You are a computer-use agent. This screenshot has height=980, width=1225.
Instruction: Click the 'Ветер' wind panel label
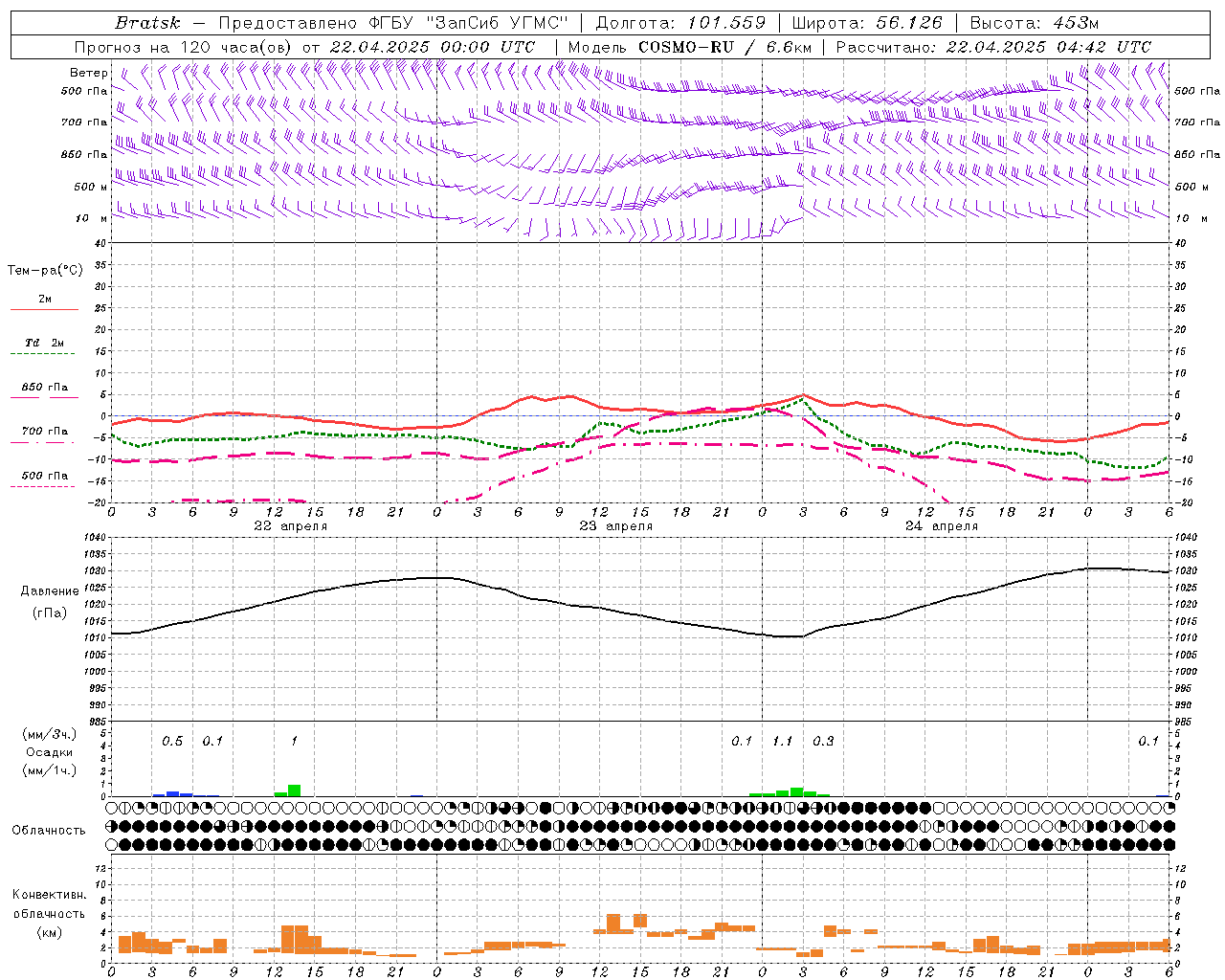click(89, 73)
